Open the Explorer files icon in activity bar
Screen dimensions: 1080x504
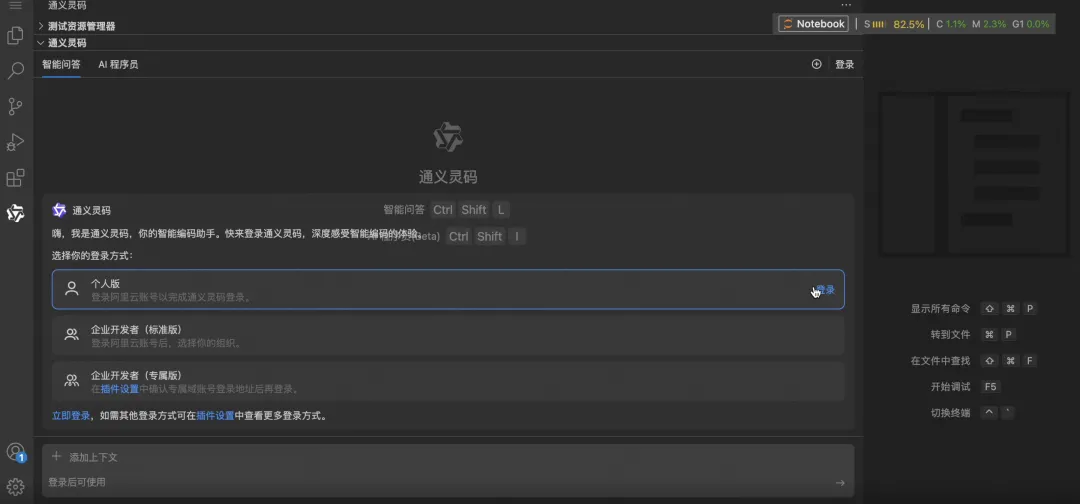[15, 36]
